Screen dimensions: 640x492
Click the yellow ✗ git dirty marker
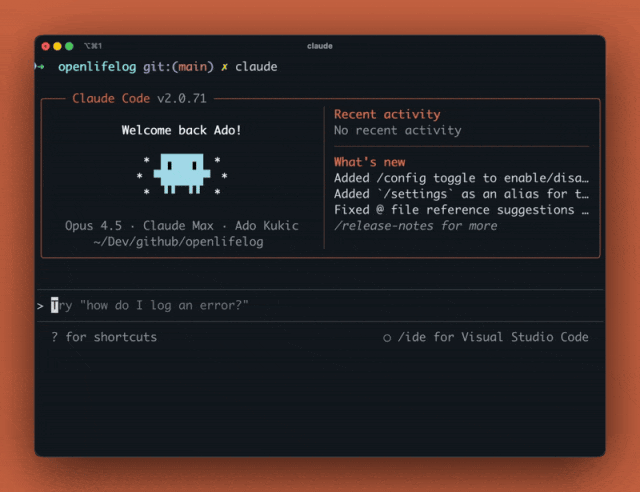[225, 66]
